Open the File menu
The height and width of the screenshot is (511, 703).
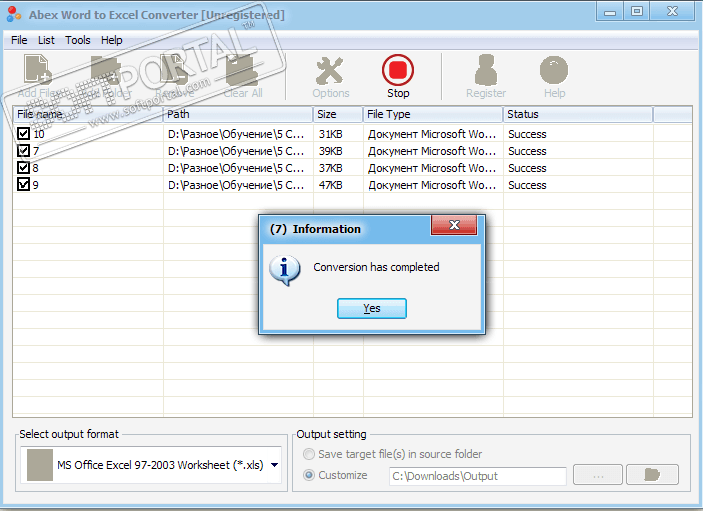[x=19, y=40]
